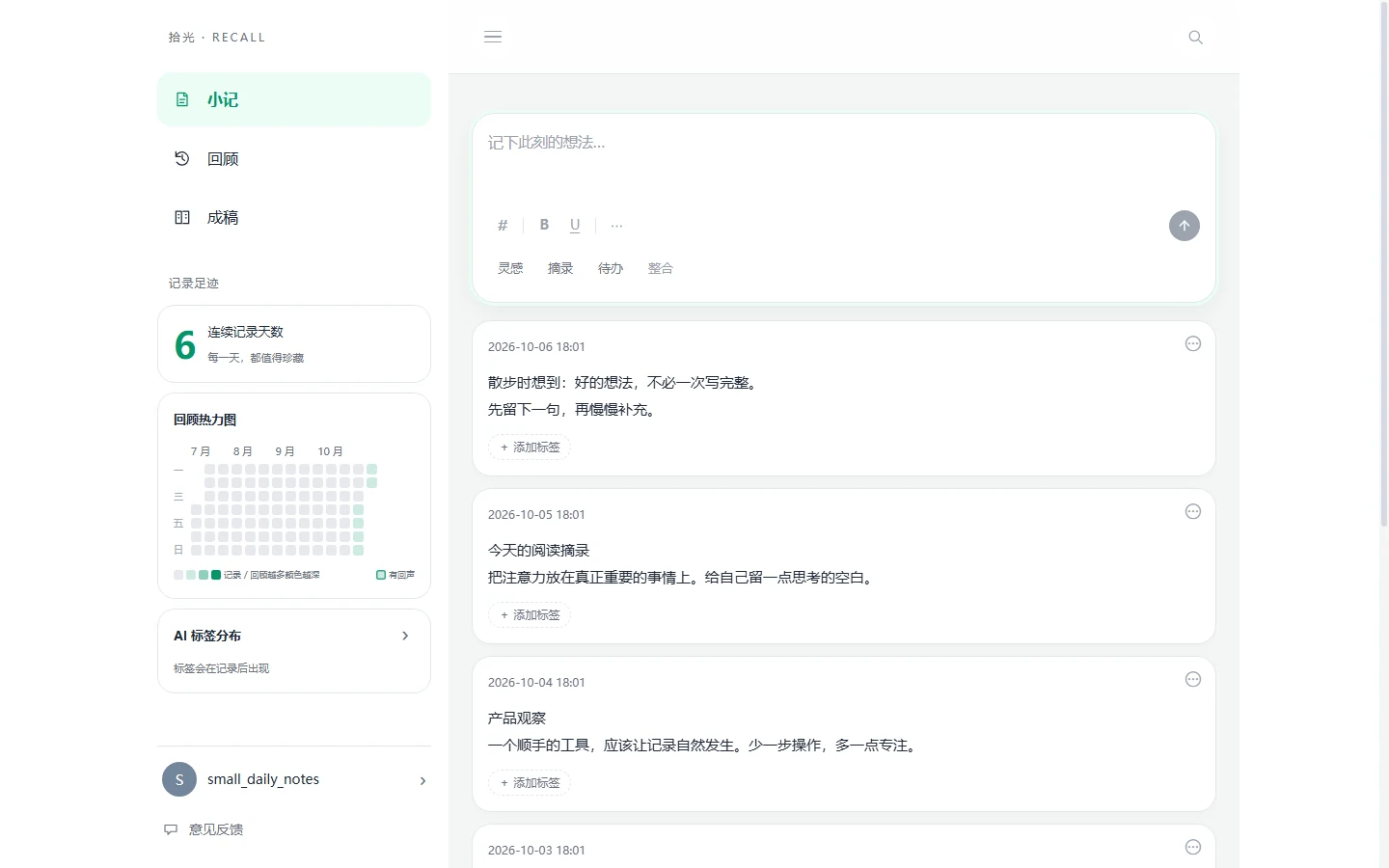Toggle the sidebar with the hamburger menu icon
Screen dimensions: 1389x868
click(493, 37)
